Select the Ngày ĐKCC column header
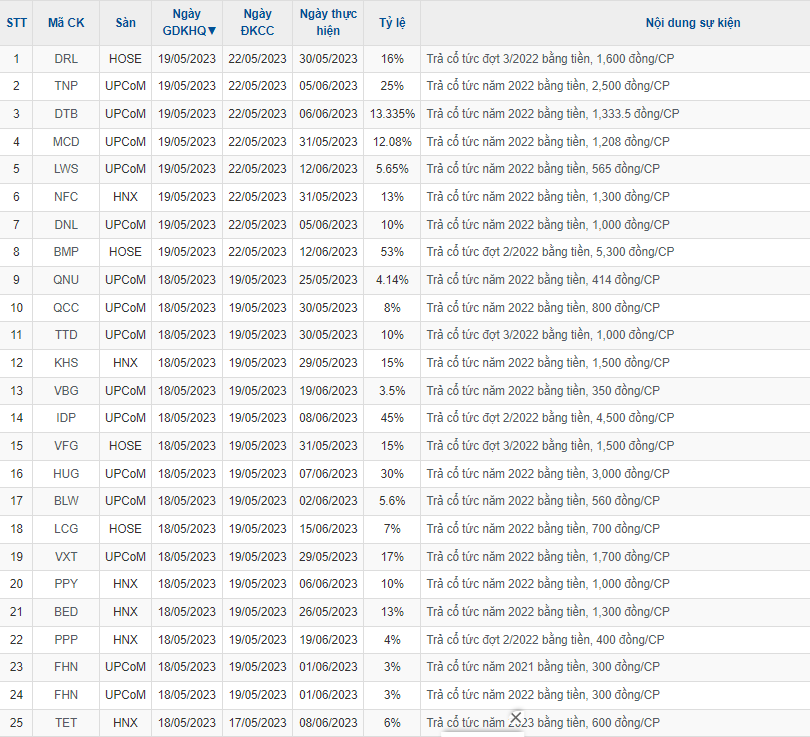This screenshot has width=810, height=737. 257,22
